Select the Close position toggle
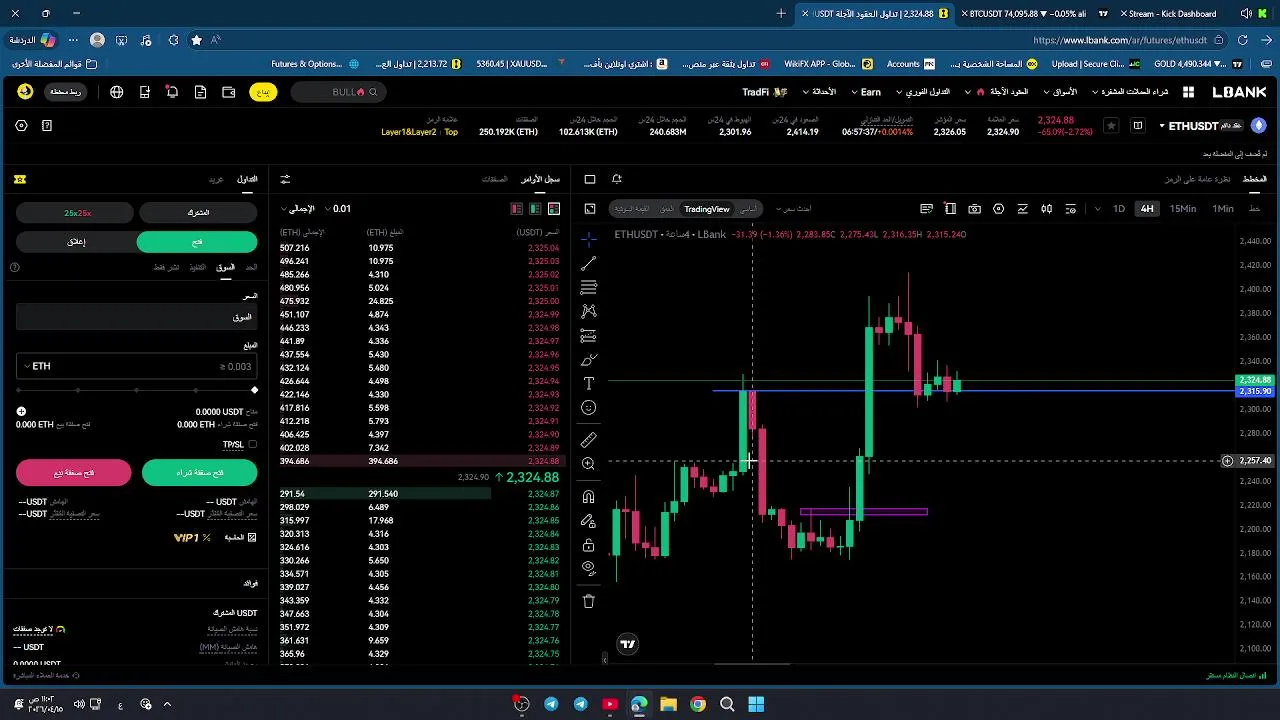The image size is (1280, 720). (76, 242)
